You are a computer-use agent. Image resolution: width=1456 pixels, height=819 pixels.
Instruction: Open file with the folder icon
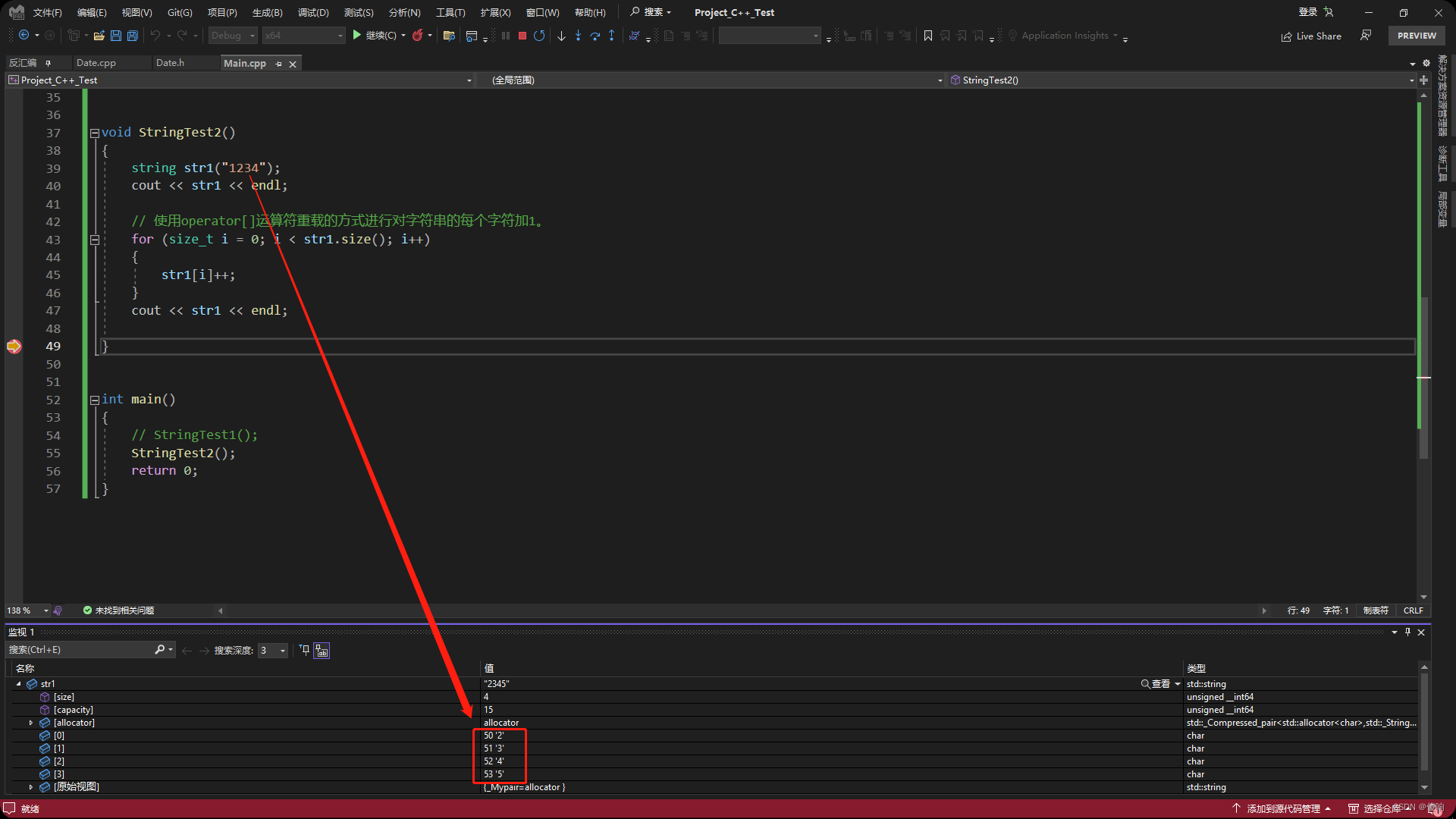click(x=99, y=36)
